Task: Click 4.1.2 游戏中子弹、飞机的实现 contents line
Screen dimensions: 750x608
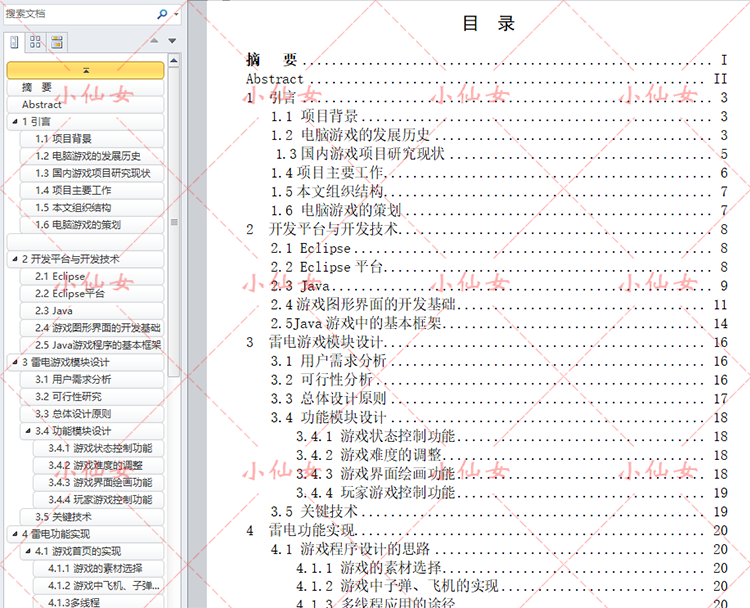Action: 511,586
